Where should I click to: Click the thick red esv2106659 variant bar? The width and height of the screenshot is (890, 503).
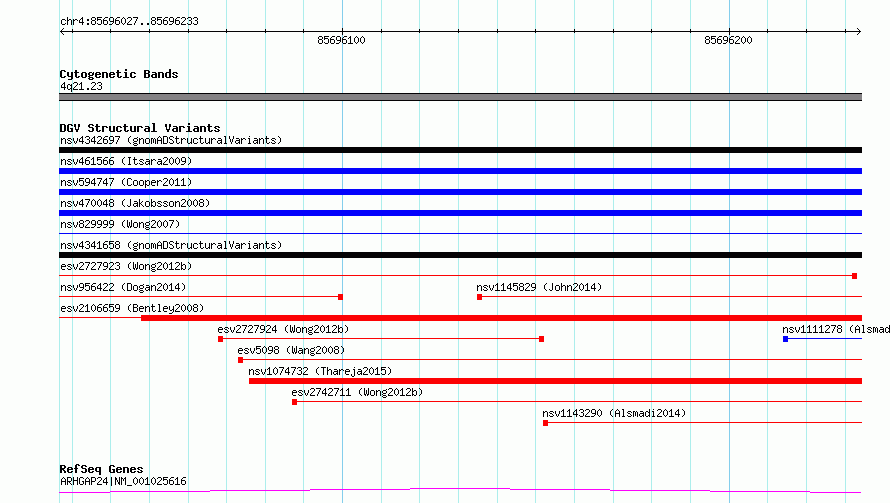point(501,318)
